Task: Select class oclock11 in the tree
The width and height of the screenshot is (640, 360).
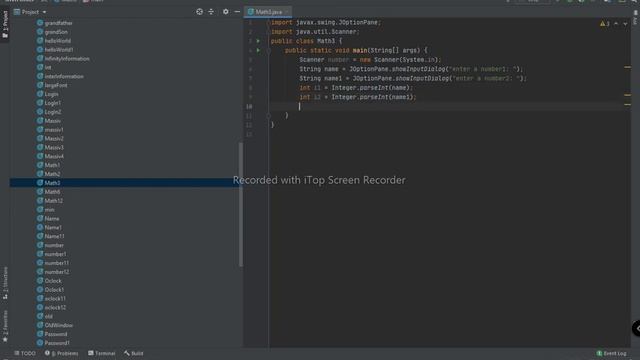Action: tap(51, 298)
